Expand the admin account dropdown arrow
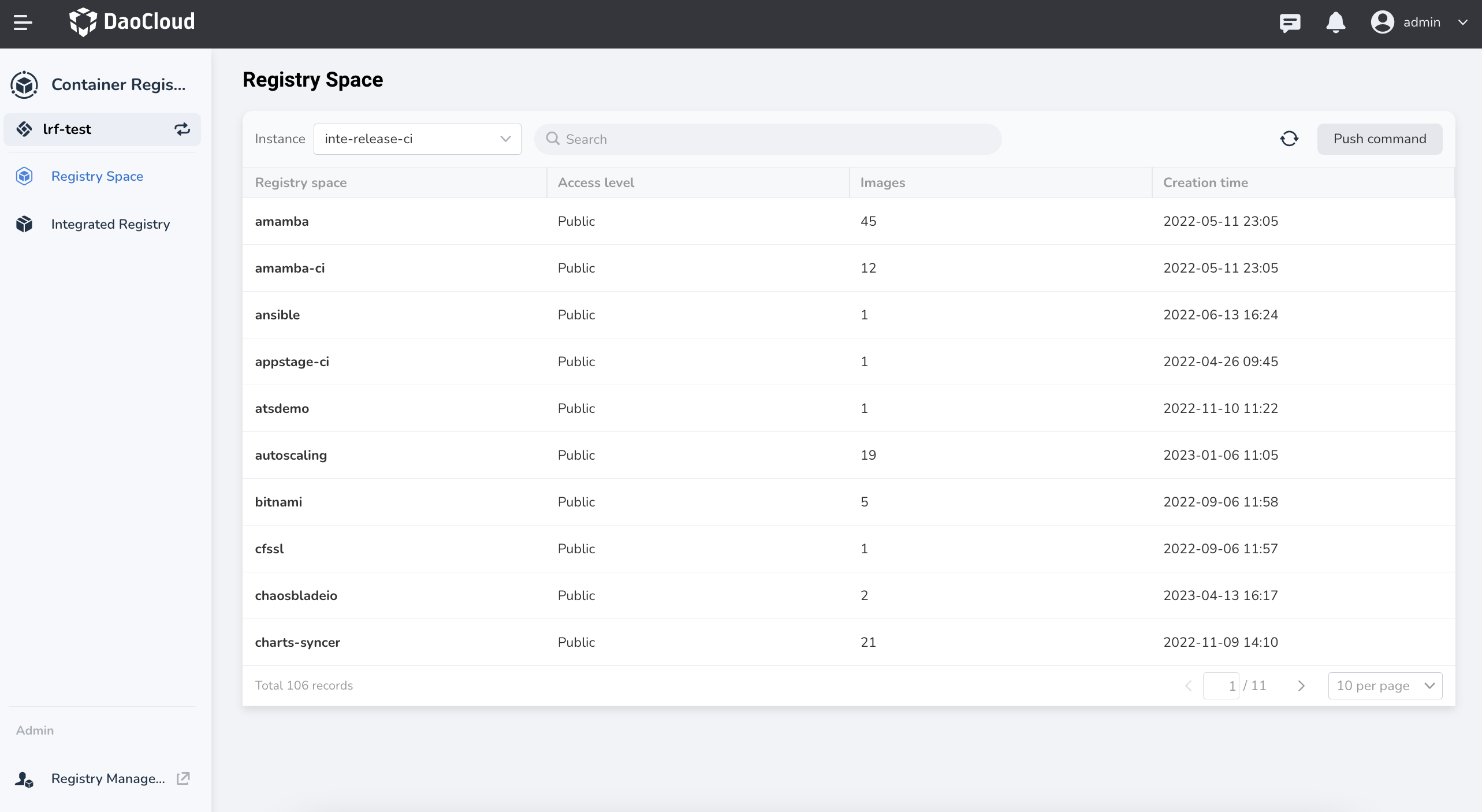The image size is (1482, 812). 1462,23
